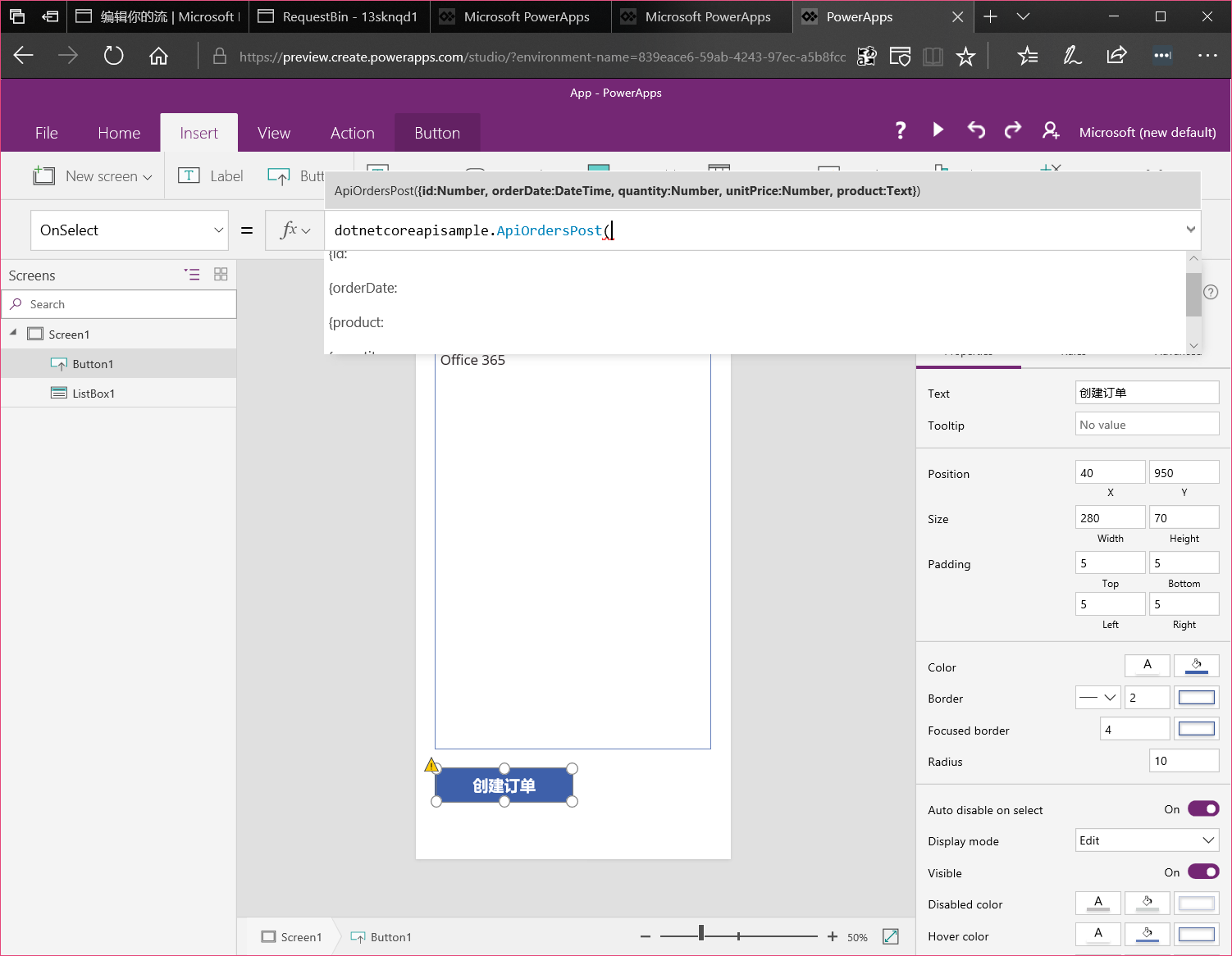
Task: Toggle the Visible switch off
Action: (x=1203, y=872)
